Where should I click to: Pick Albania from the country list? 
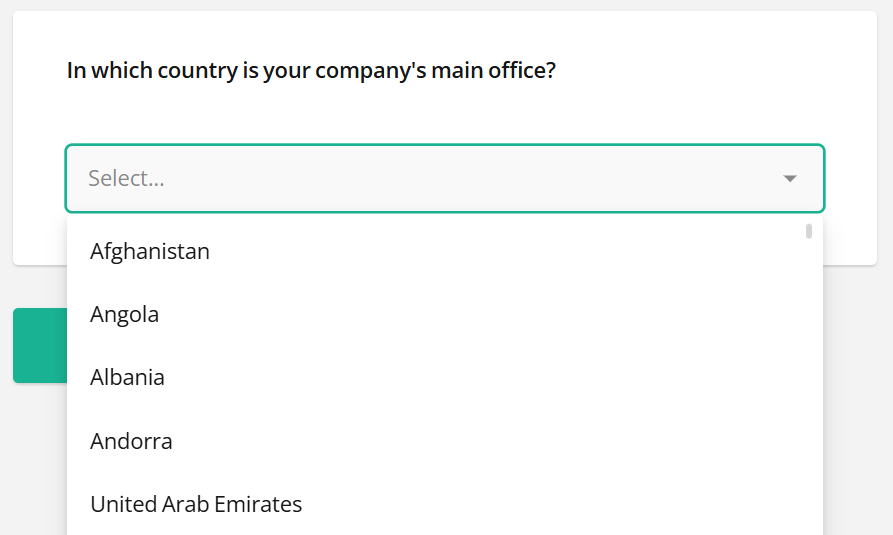coord(127,377)
